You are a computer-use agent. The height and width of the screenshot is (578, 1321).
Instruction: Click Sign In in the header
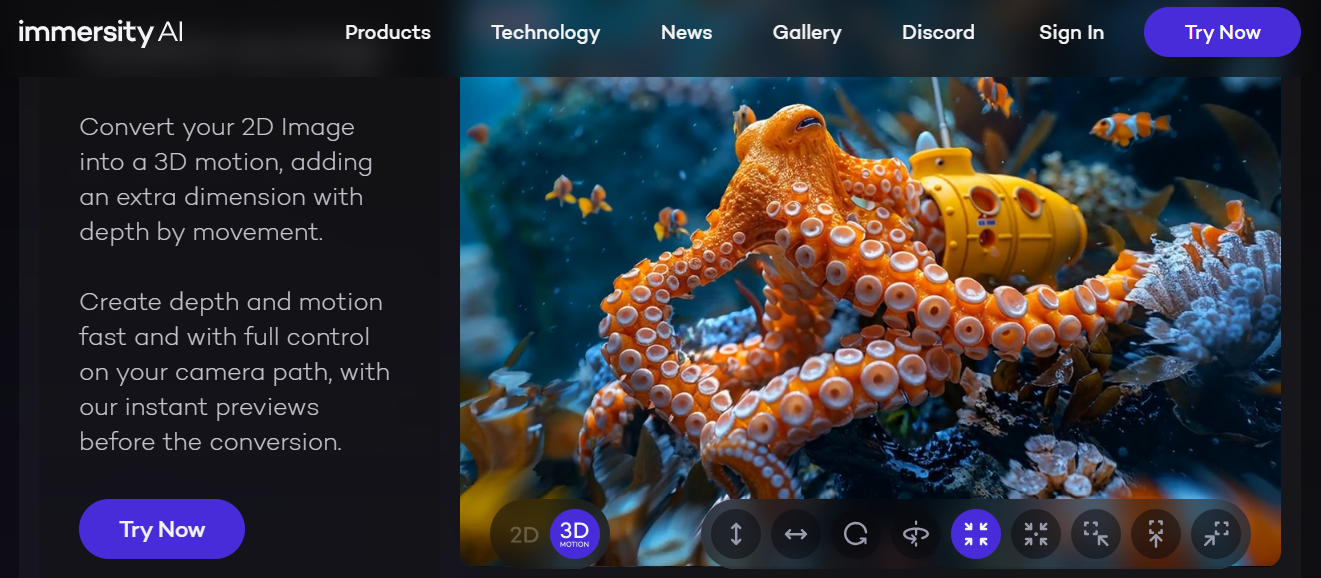coord(1071,32)
